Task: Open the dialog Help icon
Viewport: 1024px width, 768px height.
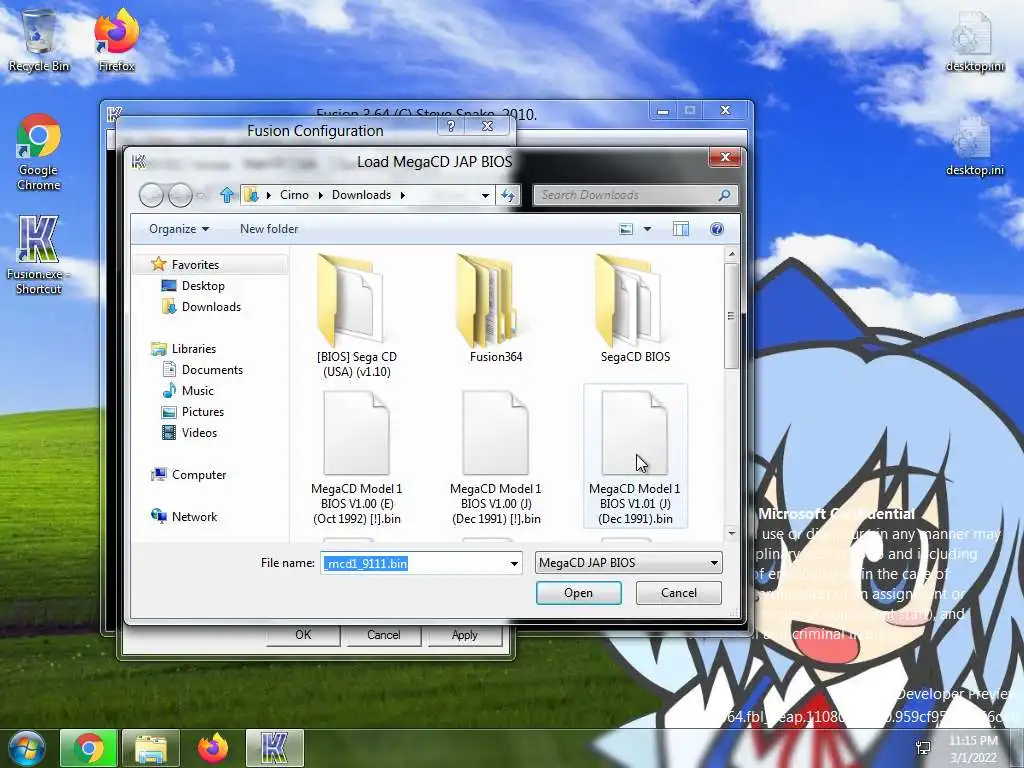Action: (x=716, y=229)
